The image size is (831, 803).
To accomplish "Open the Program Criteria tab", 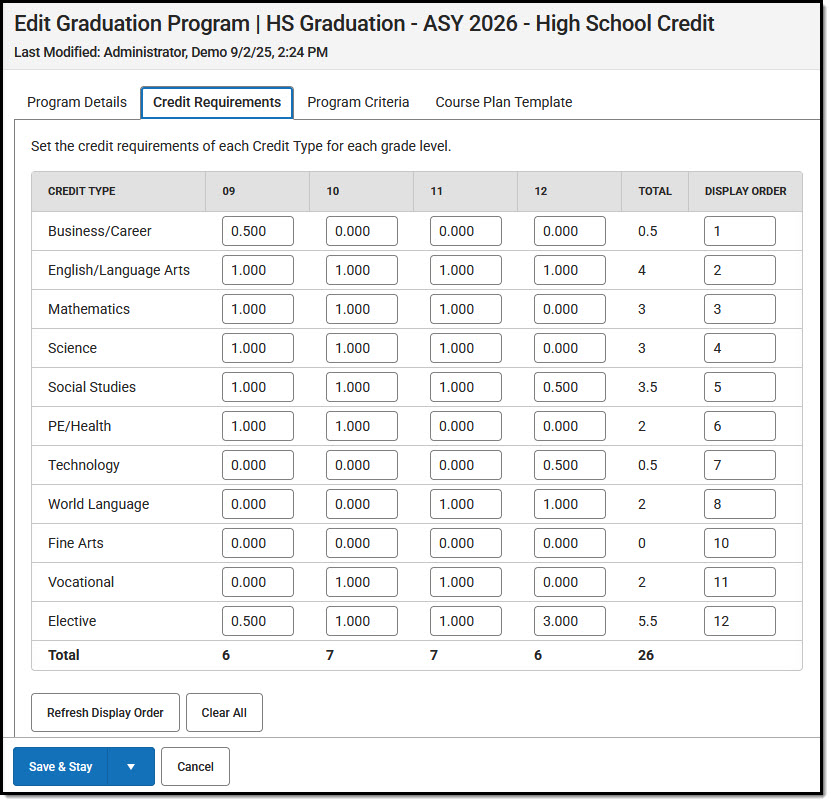I will coord(358,102).
